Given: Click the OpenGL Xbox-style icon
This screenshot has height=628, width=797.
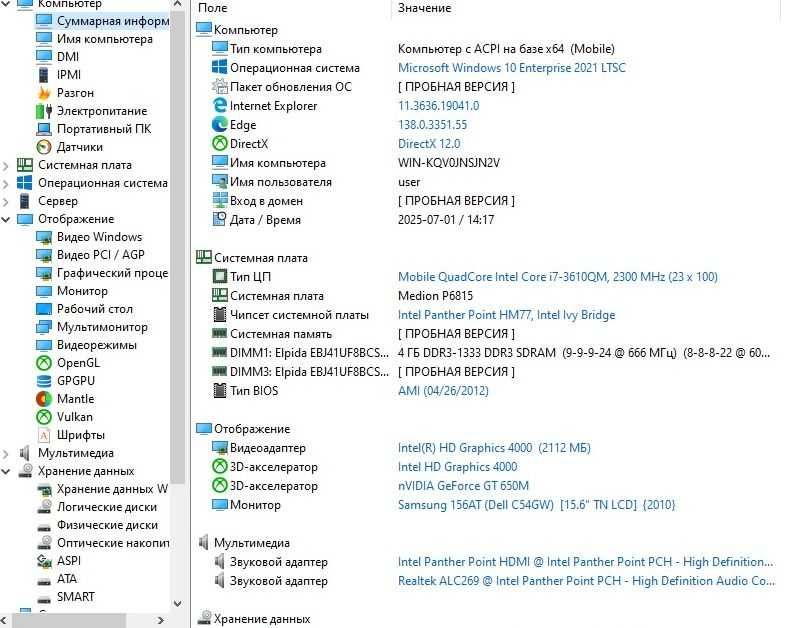Looking at the screenshot, I should (x=44, y=363).
